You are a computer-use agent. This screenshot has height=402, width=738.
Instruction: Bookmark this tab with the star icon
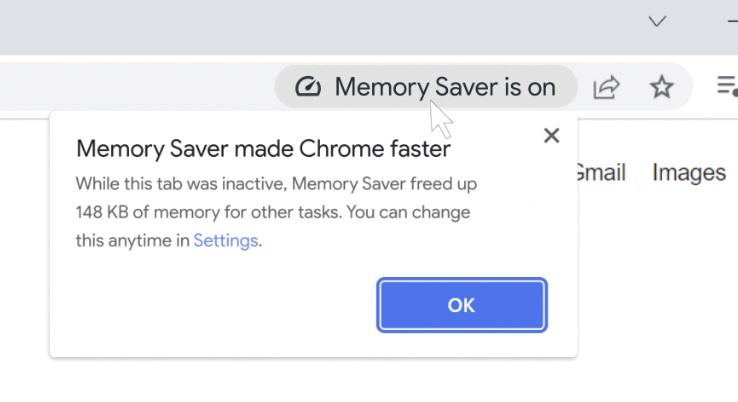tap(661, 87)
